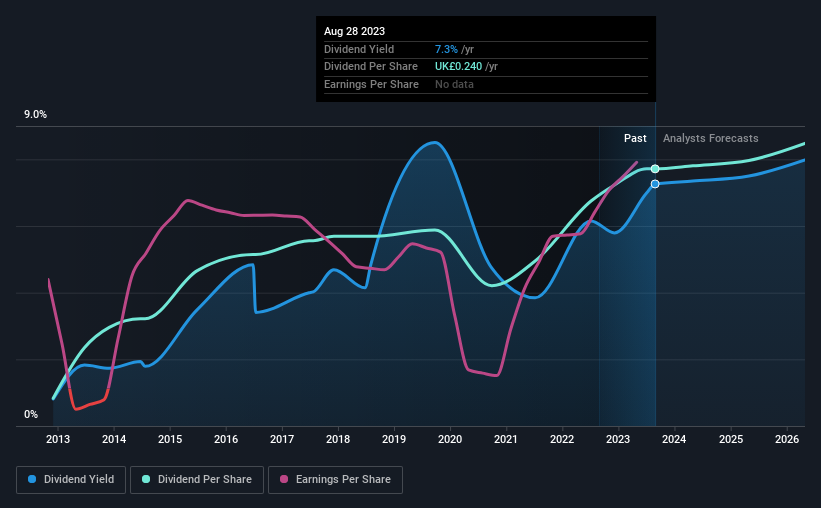Click the blue data point marker at Aug 2023
This screenshot has height=508, width=821.
[x=655, y=184]
